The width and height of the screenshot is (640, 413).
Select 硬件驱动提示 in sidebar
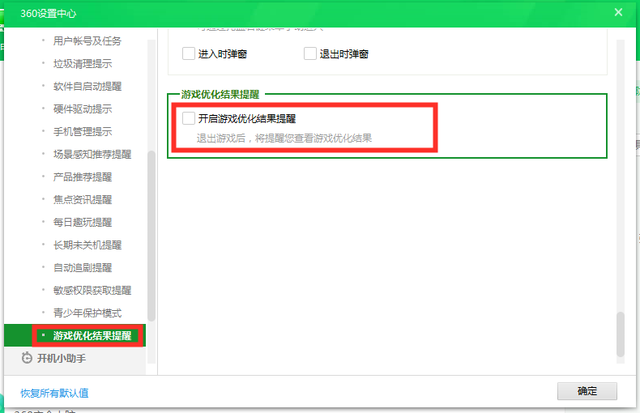(x=82, y=109)
